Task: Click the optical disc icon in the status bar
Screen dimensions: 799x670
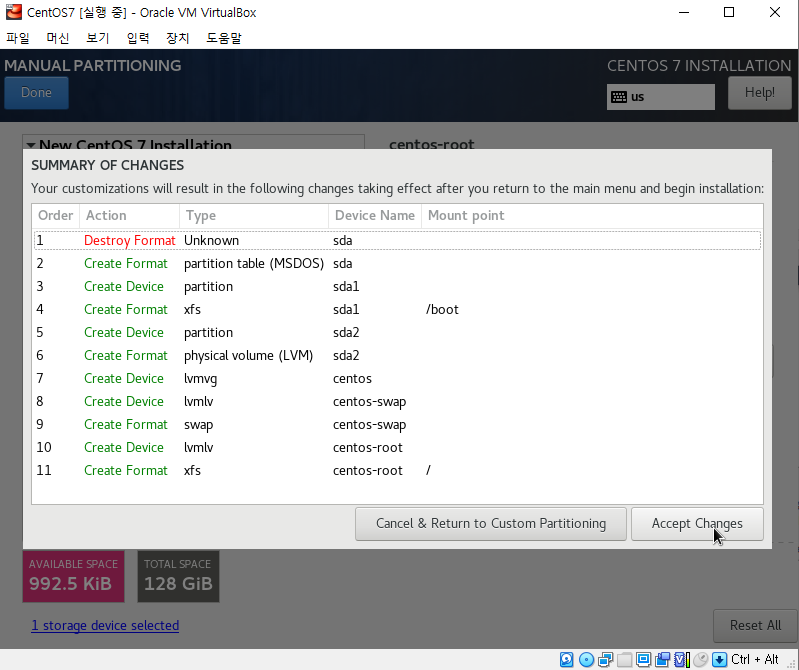Action: coord(587,660)
